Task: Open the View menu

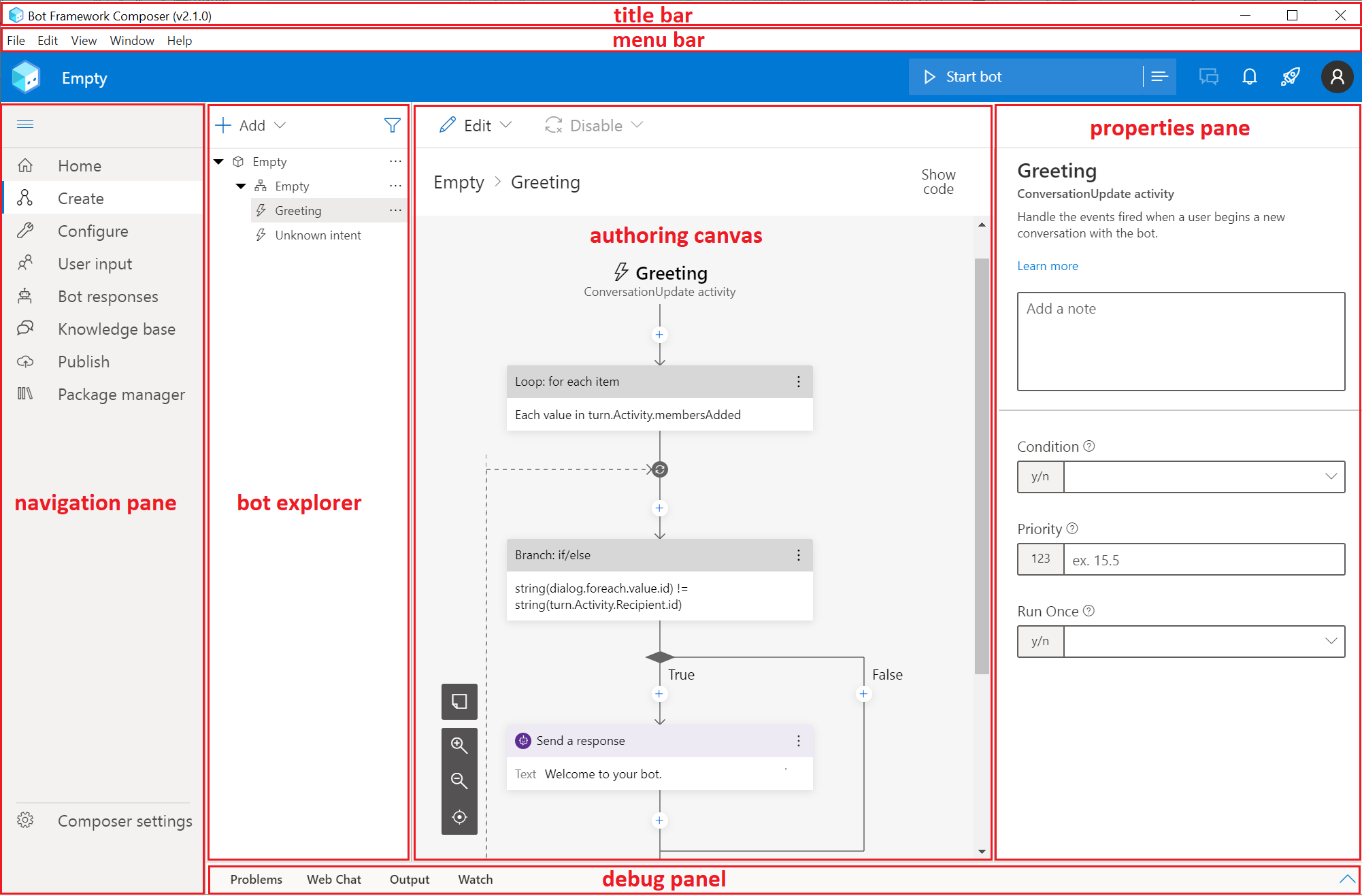Action: click(84, 41)
